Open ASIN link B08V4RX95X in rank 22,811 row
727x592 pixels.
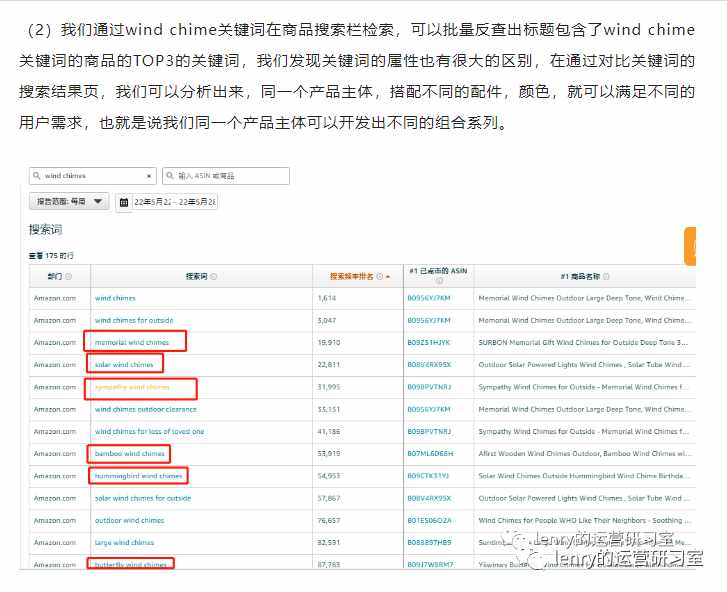pos(429,365)
